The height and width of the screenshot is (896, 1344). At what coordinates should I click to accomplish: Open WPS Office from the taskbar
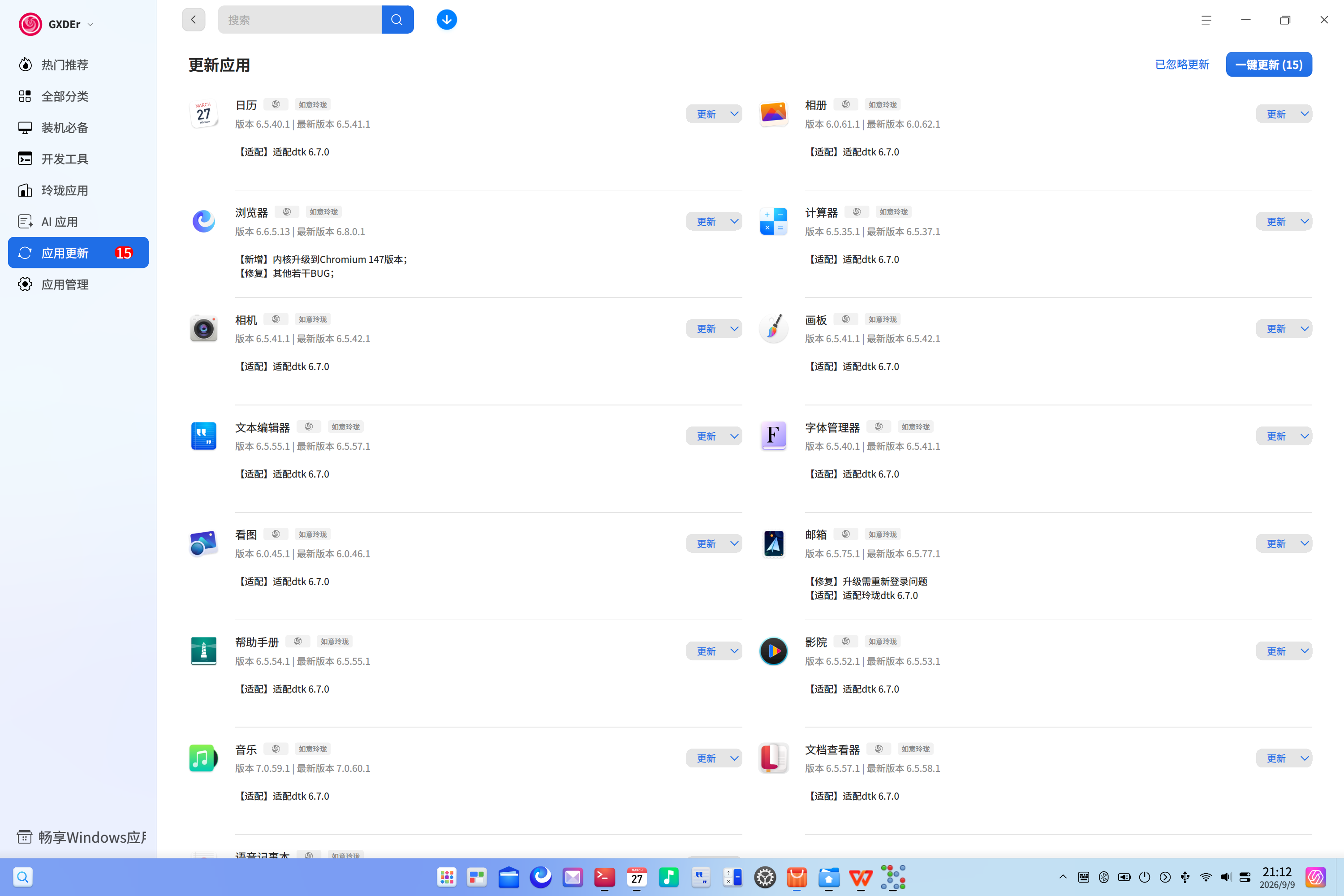pos(861,877)
